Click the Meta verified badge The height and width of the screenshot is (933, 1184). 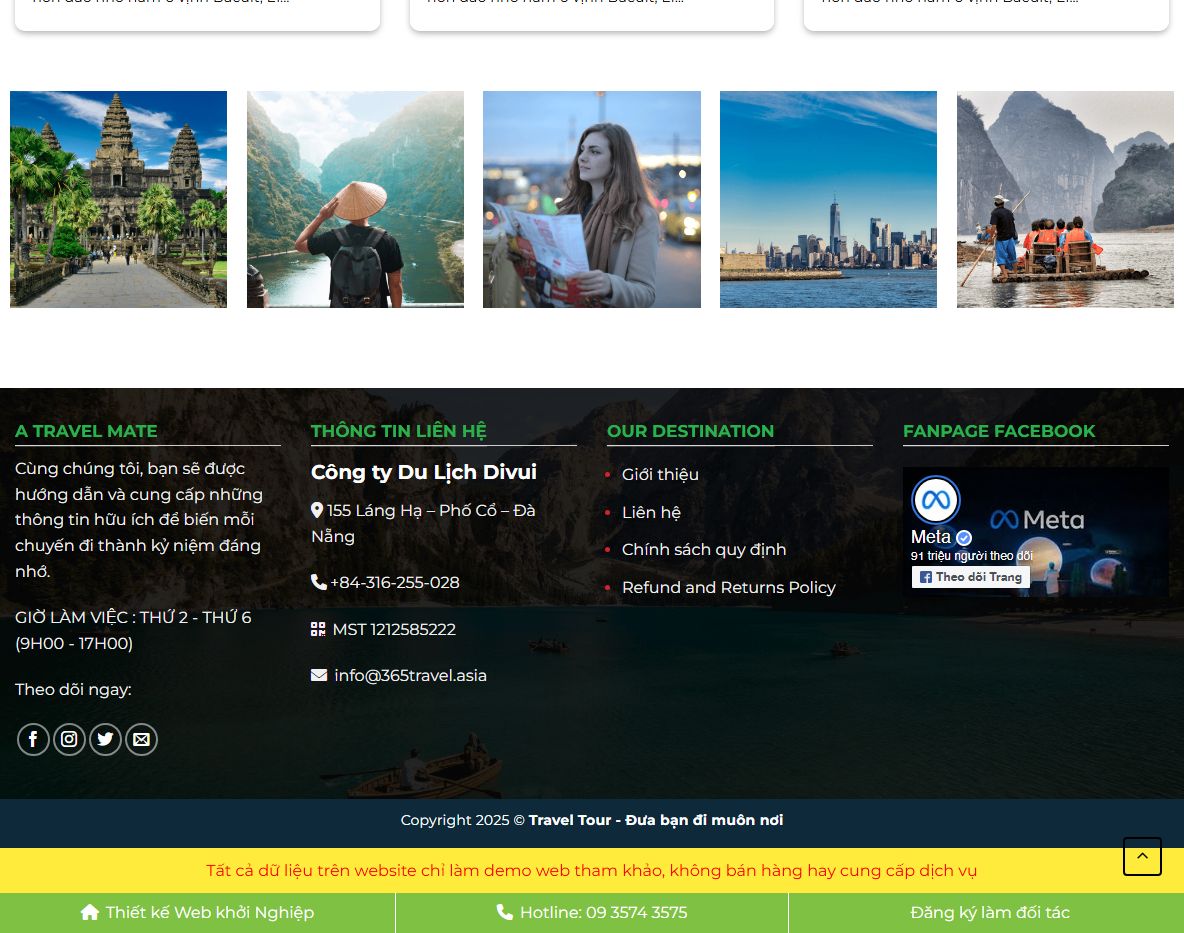[x=964, y=537]
